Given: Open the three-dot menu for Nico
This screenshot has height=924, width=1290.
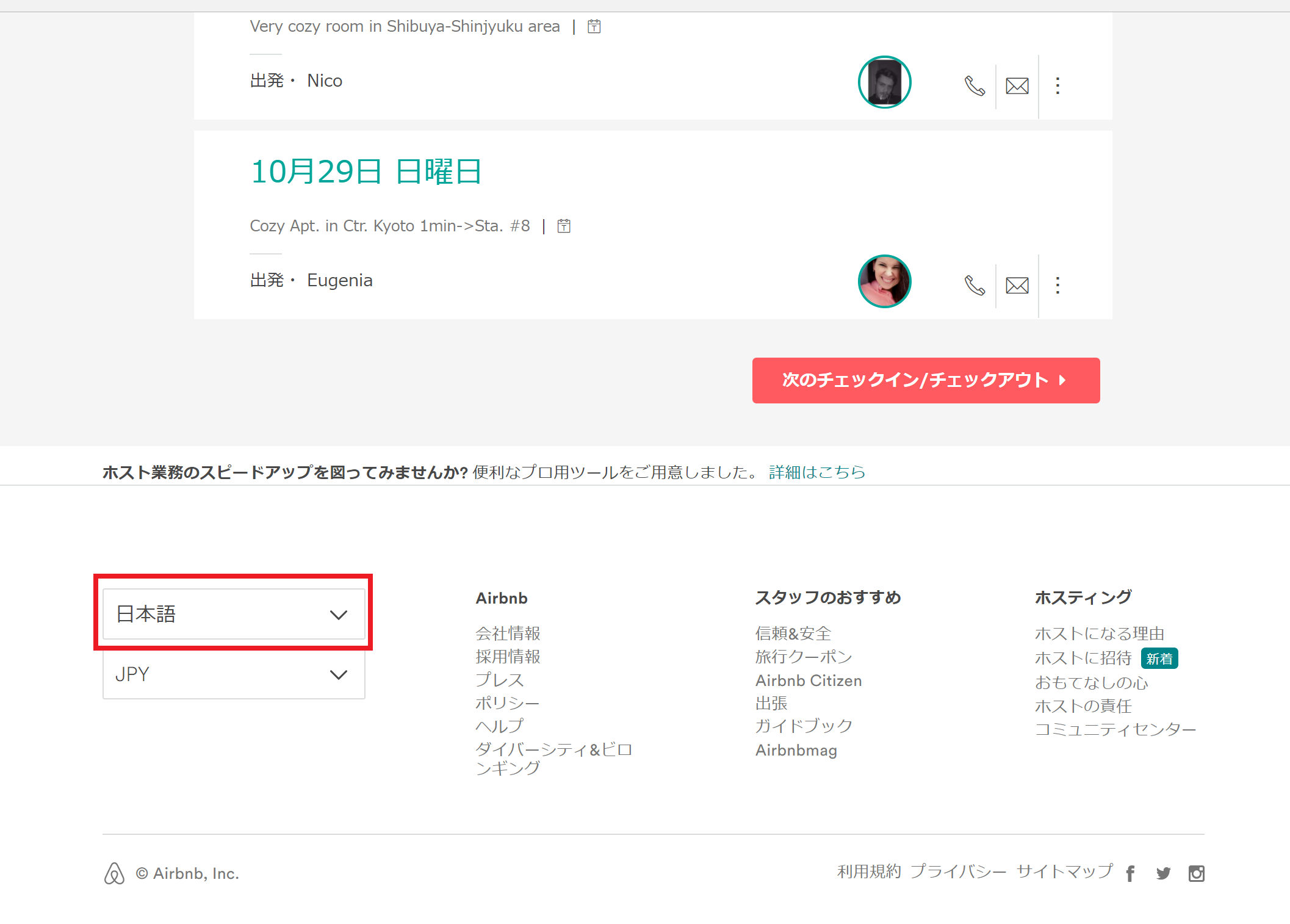Looking at the screenshot, I should pyautogui.click(x=1058, y=86).
